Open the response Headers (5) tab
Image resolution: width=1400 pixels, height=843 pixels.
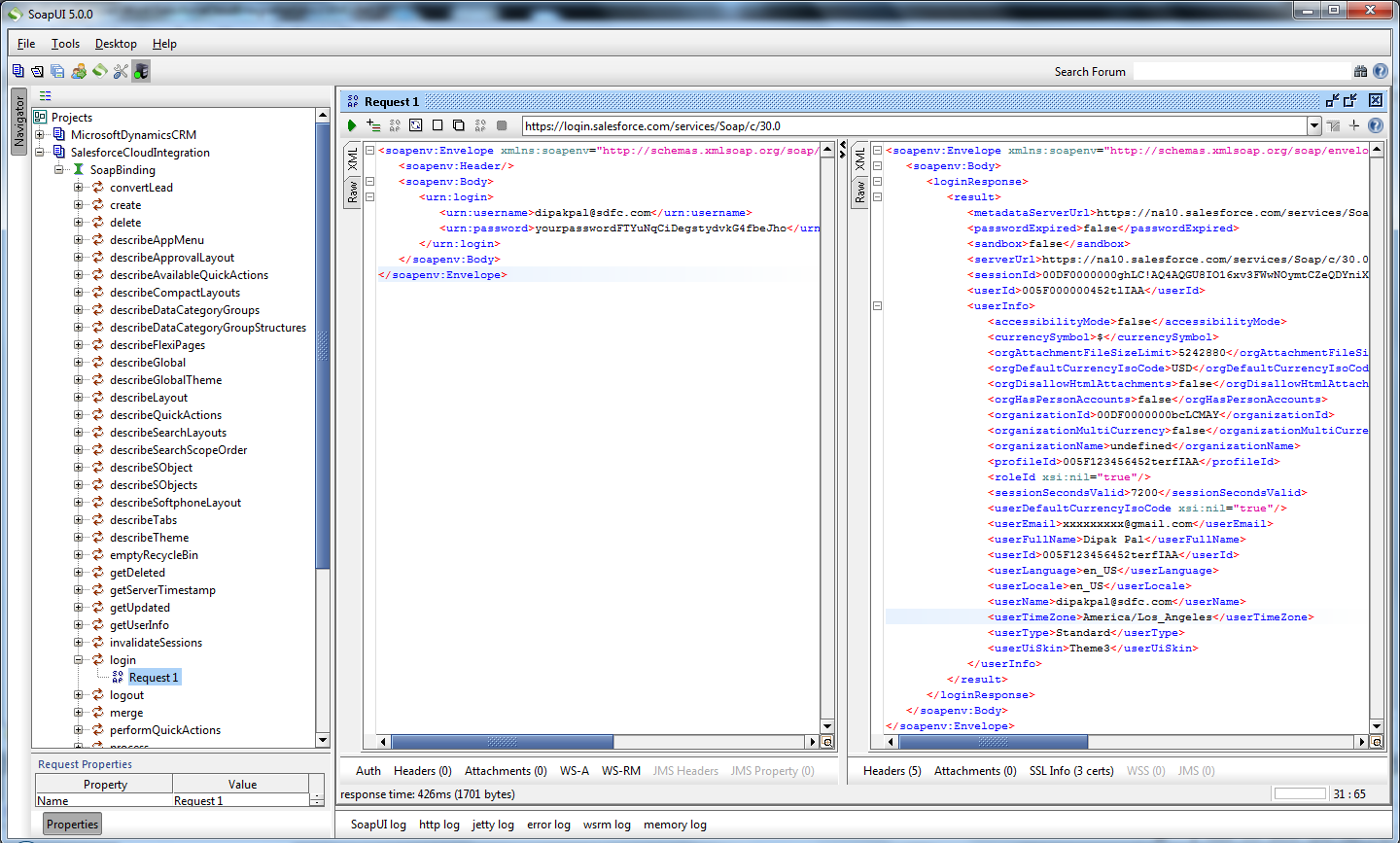892,771
